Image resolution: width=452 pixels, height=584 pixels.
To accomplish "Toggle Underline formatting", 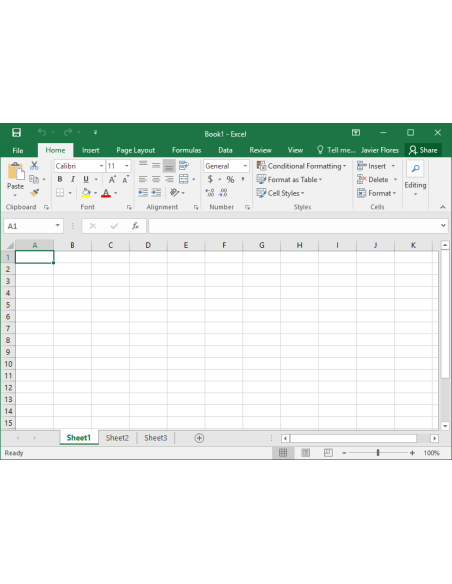I will (x=86, y=179).
